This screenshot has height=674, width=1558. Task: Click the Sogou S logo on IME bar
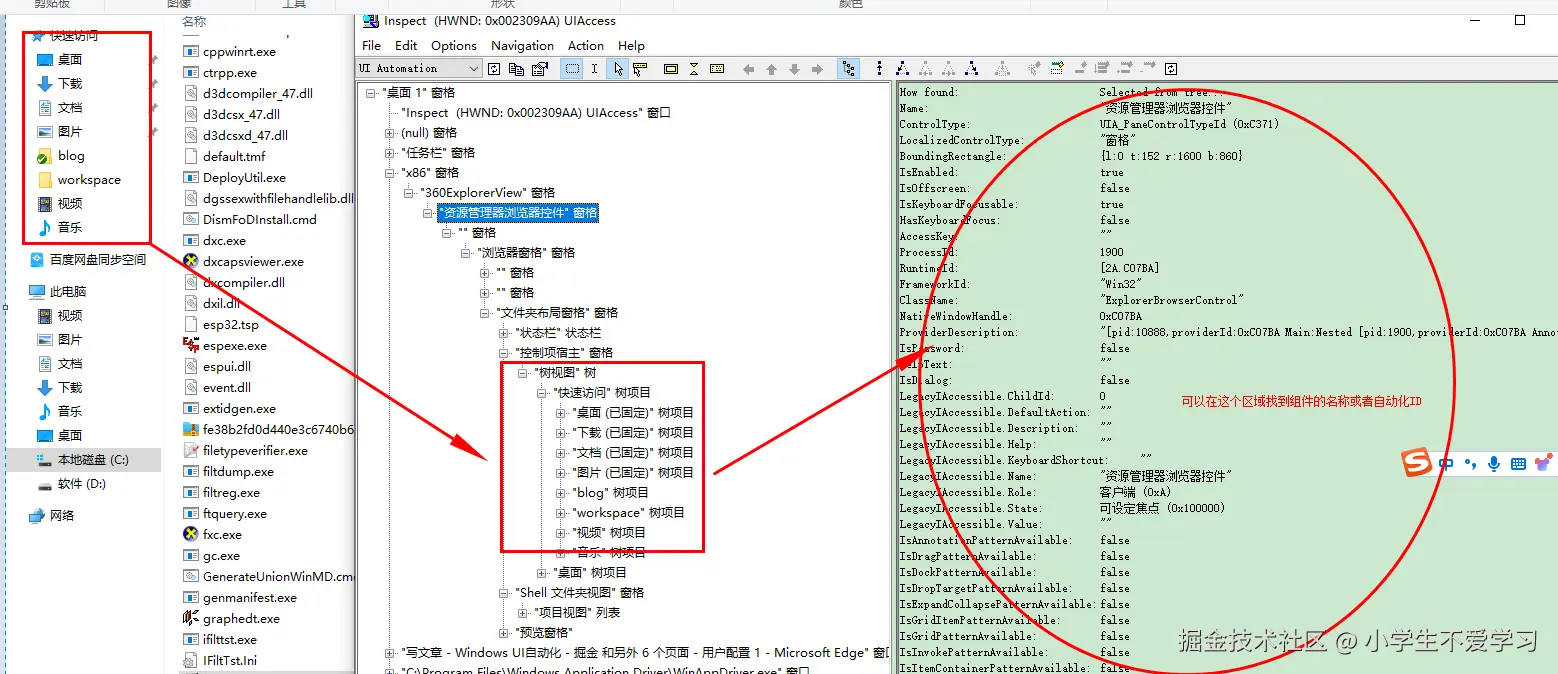tap(1415, 463)
